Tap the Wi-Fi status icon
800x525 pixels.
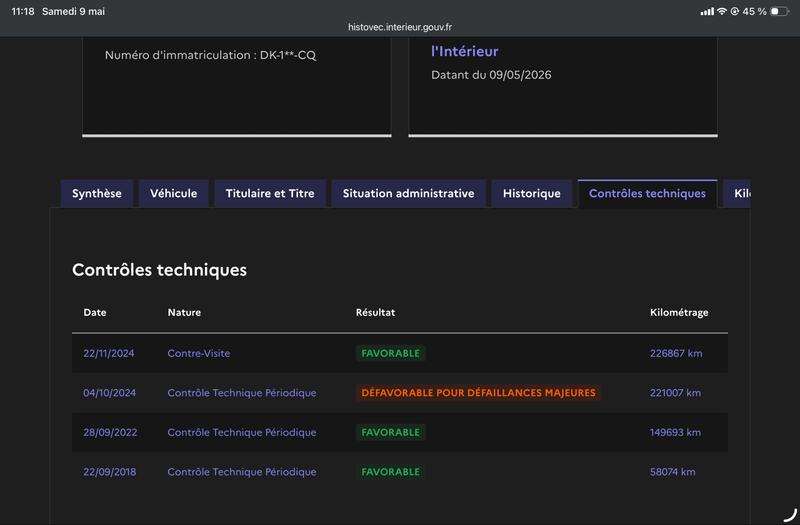click(x=721, y=11)
